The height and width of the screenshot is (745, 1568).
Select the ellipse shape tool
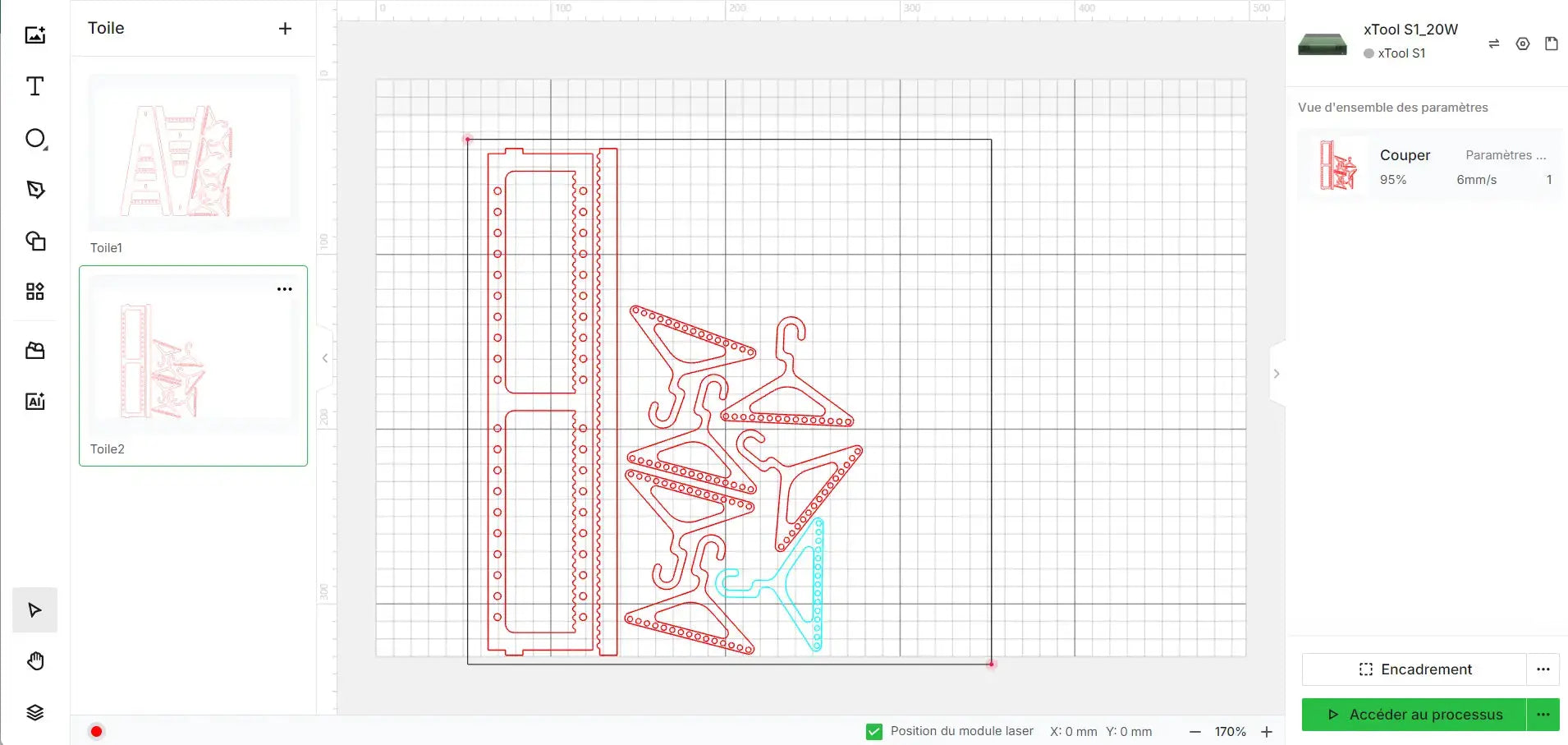click(35, 138)
